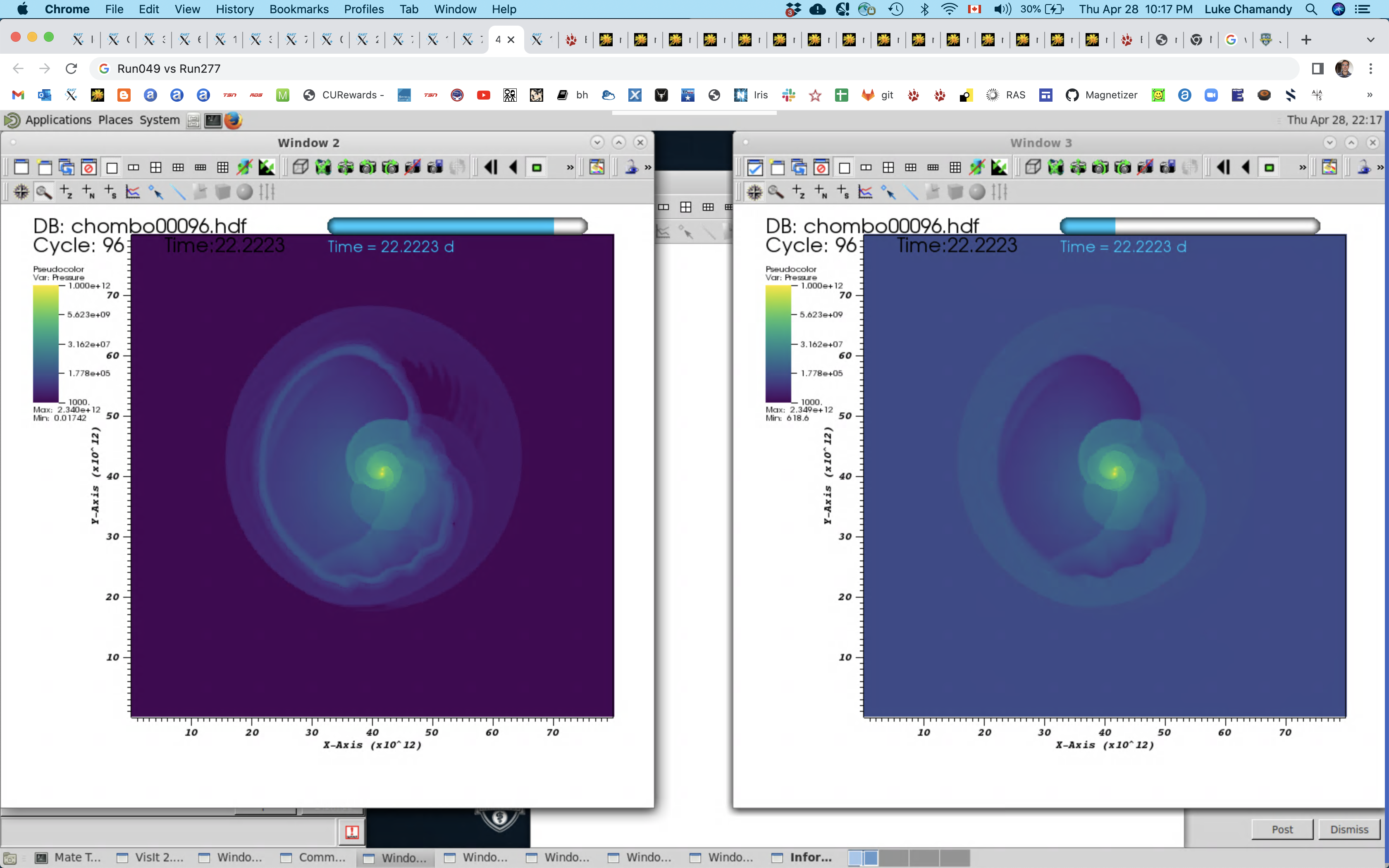Choose the 3x3 window layout in Window 2
Image resolution: width=1389 pixels, height=868 pixels.
[x=223, y=168]
